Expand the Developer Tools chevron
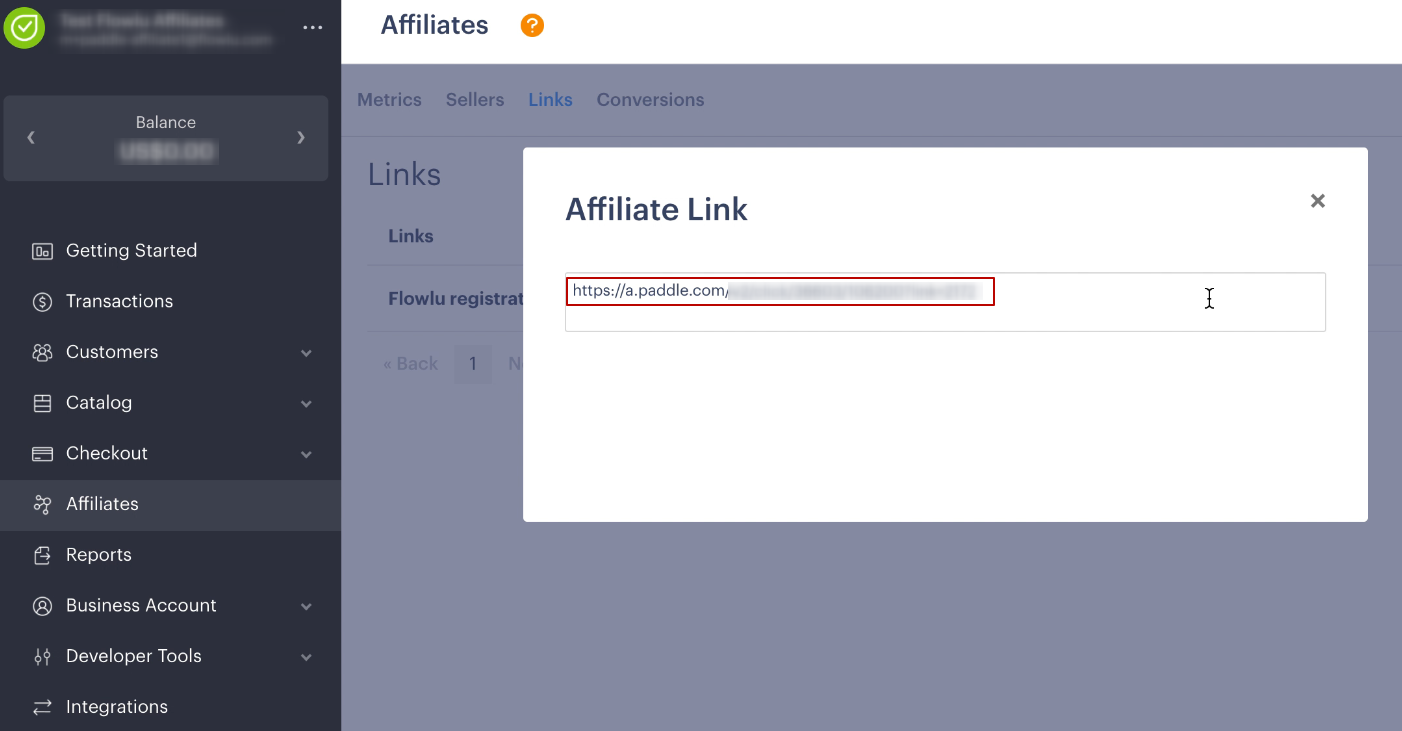 coord(306,657)
